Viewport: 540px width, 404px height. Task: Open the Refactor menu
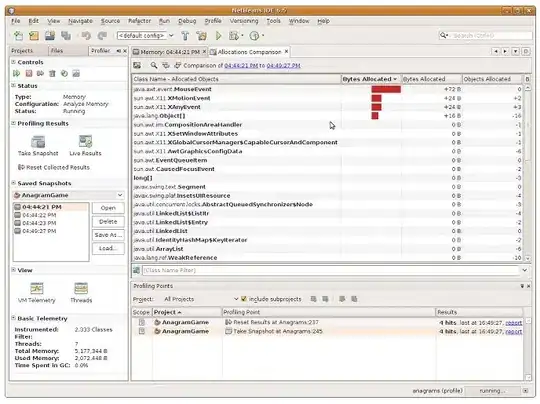click(139, 21)
